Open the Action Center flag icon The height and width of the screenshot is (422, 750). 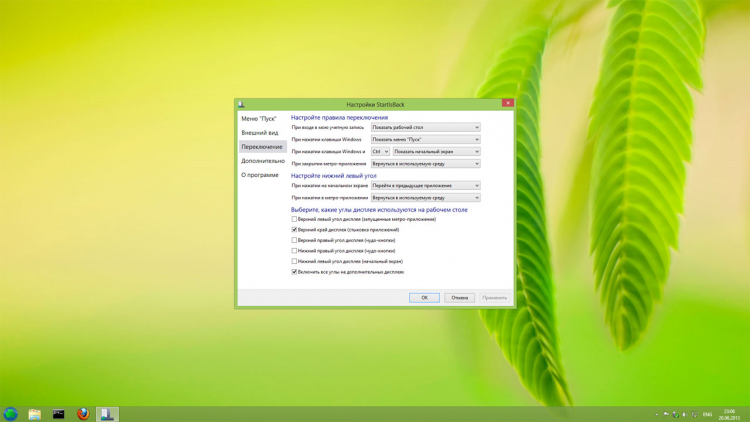tap(666, 415)
